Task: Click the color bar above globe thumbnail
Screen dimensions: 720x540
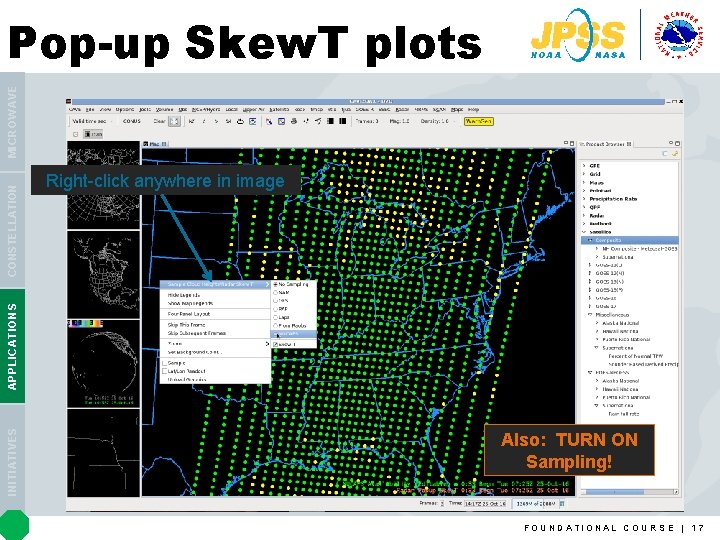Action: (85, 323)
